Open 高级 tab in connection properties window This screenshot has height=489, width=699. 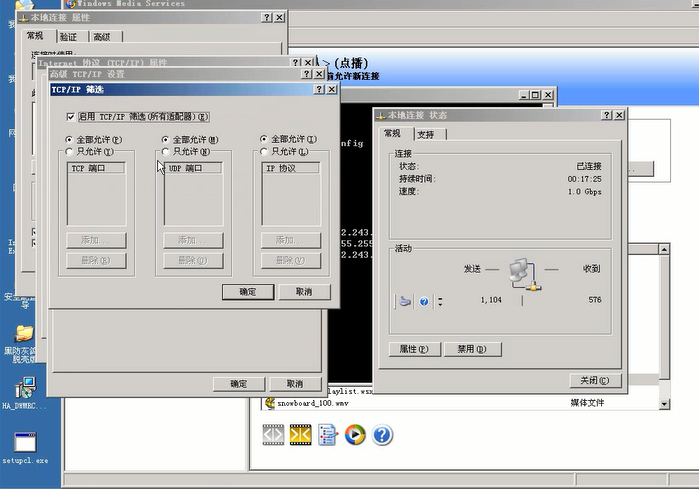click(105, 37)
